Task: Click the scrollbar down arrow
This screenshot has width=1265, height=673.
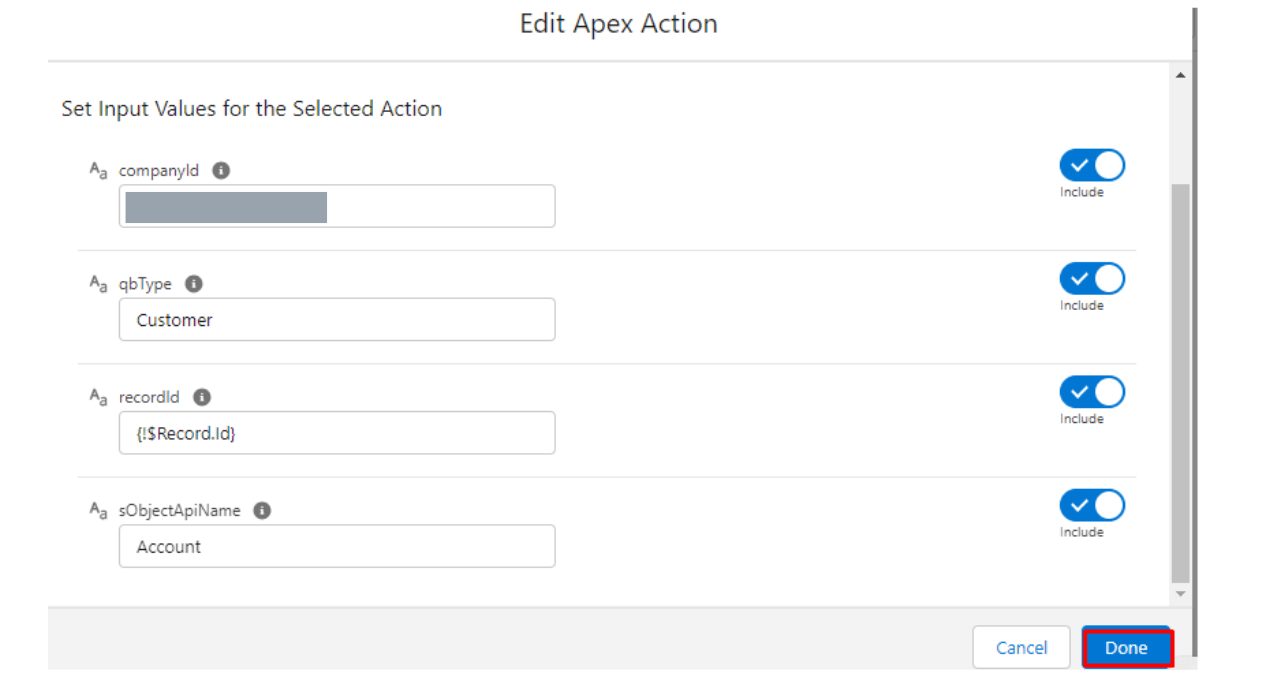Action: tap(1180, 594)
